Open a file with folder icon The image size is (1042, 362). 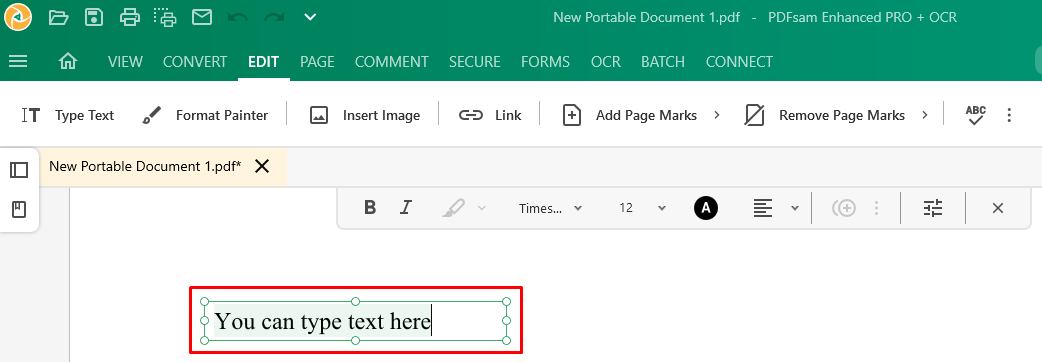(x=58, y=17)
